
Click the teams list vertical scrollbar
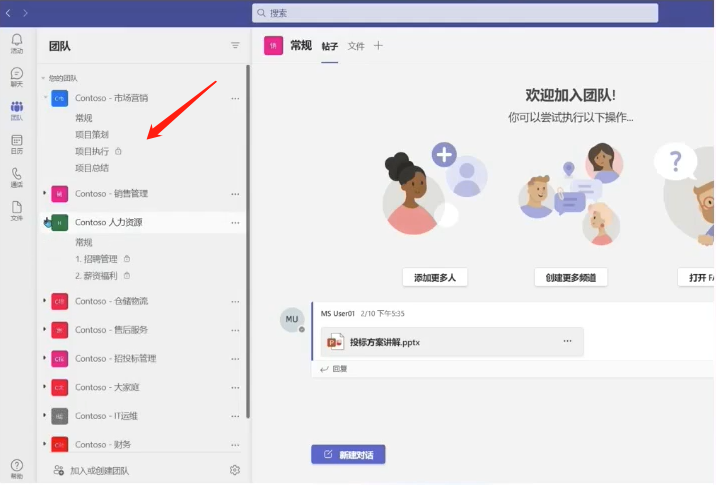(248, 241)
